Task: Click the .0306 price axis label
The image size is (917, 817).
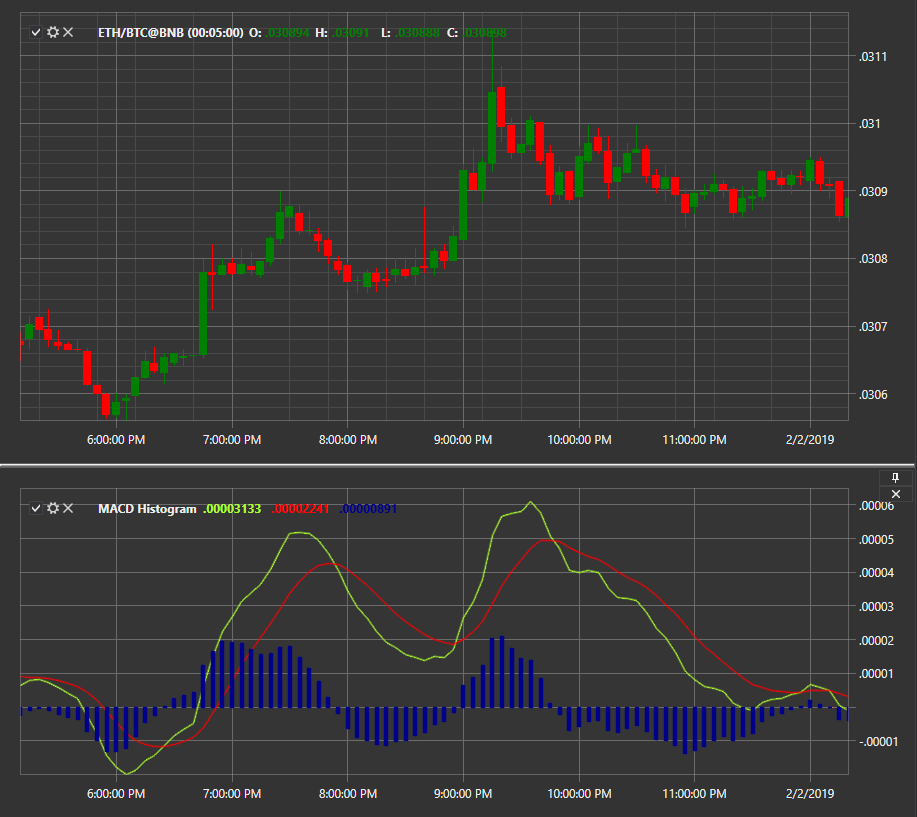Action: tap(873, 395)
